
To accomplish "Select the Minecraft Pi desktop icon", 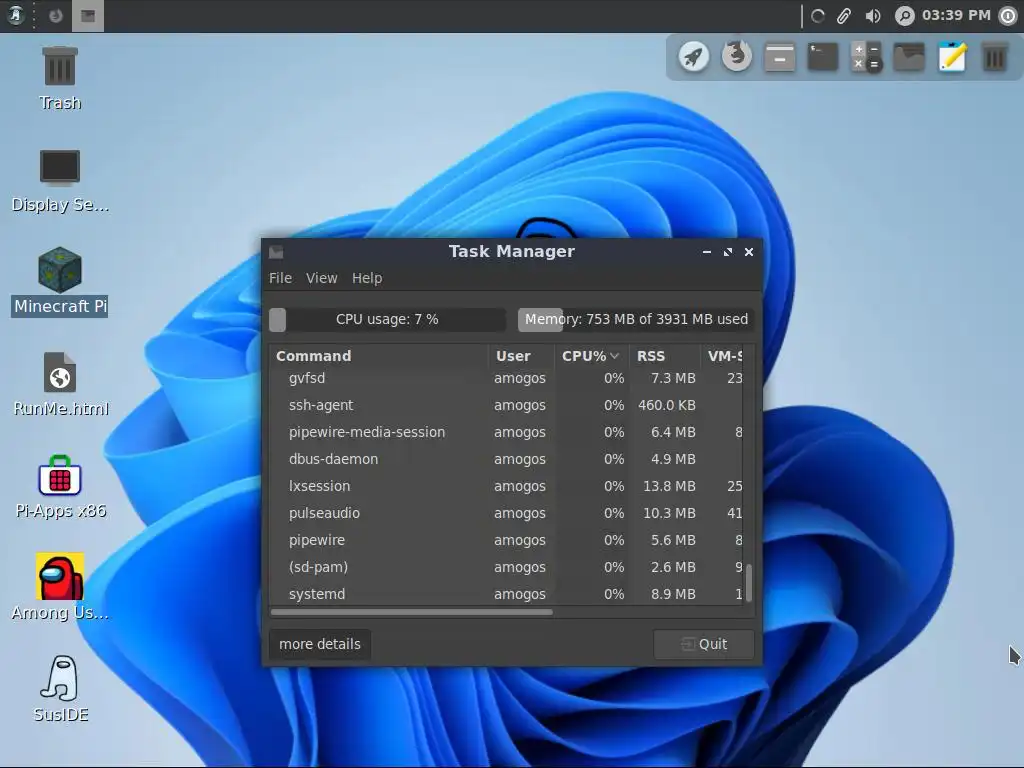I will coord(59,281).
